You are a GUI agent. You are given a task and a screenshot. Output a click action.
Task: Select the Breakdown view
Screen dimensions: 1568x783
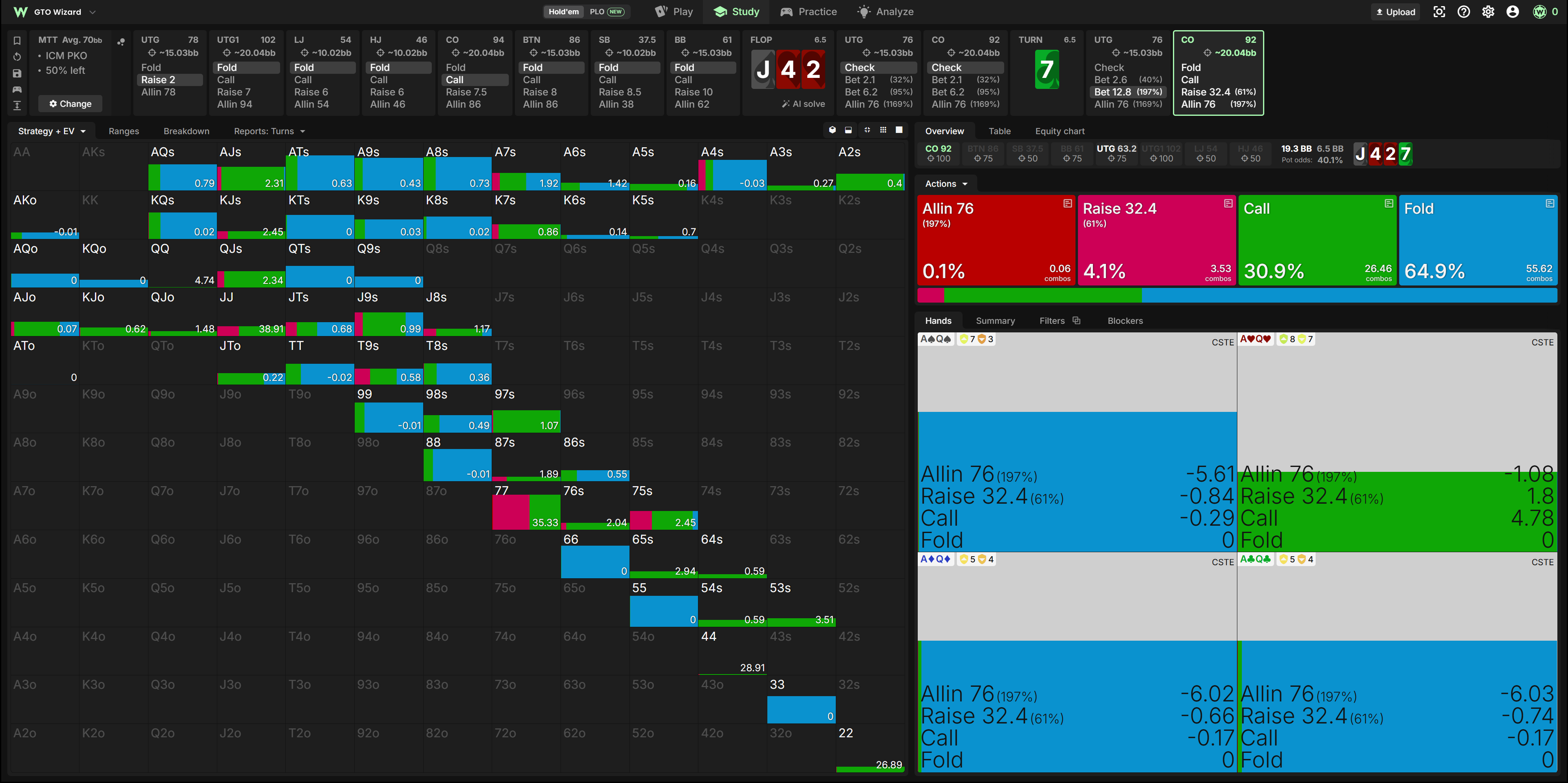click(186, 131)
